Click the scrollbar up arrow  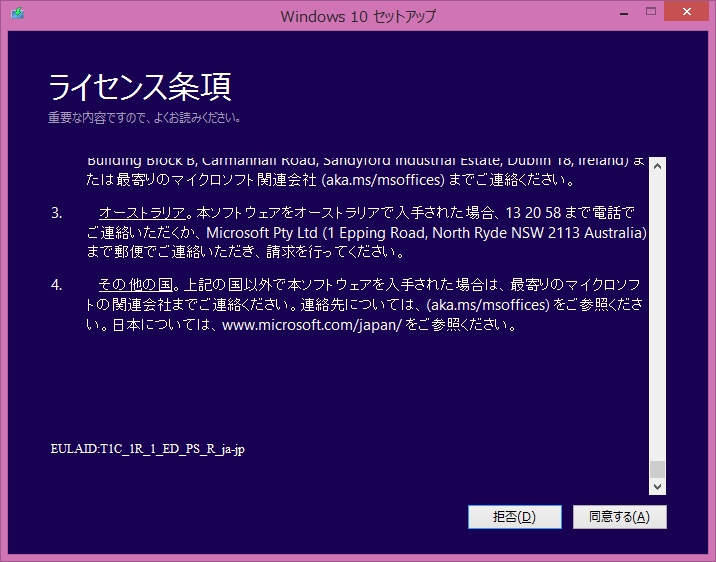[x=658, y=166]
